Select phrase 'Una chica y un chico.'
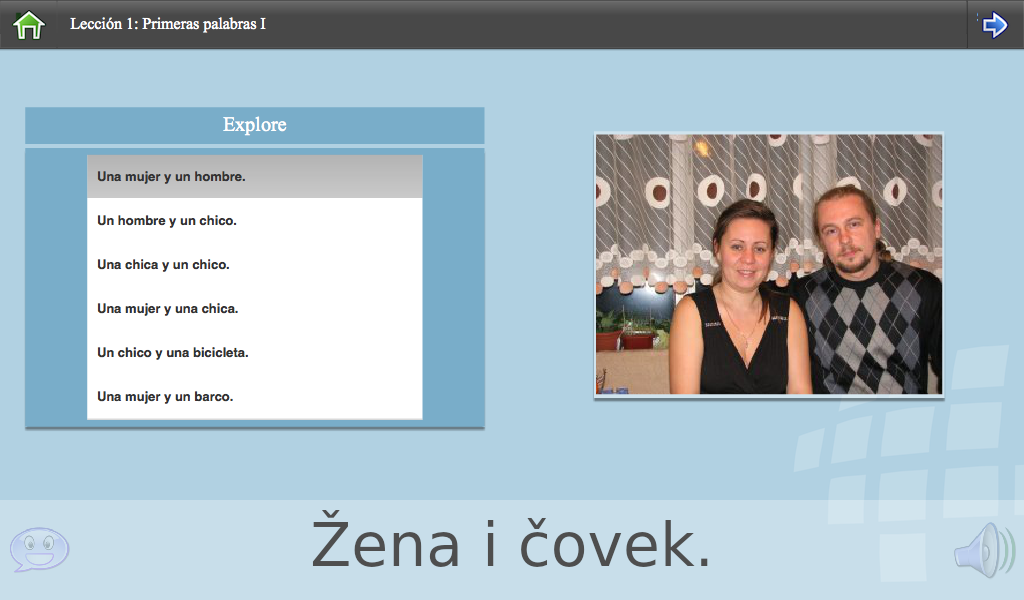Screen dimensions: 1024x600 tap(255, 264)
